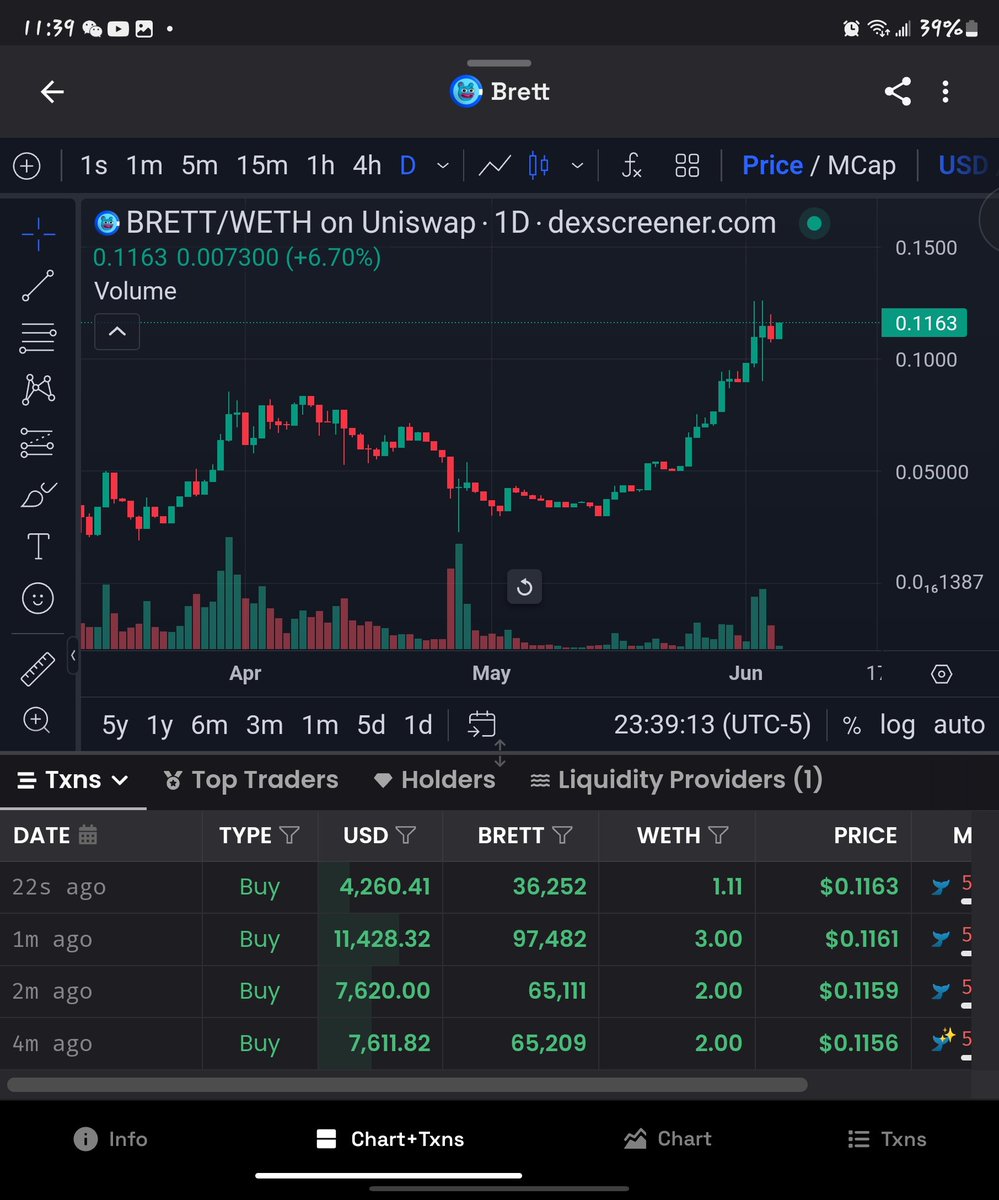Toggle log scale on the price axis
Viewport: 999px width, 1200px height.
pos(897,725)
